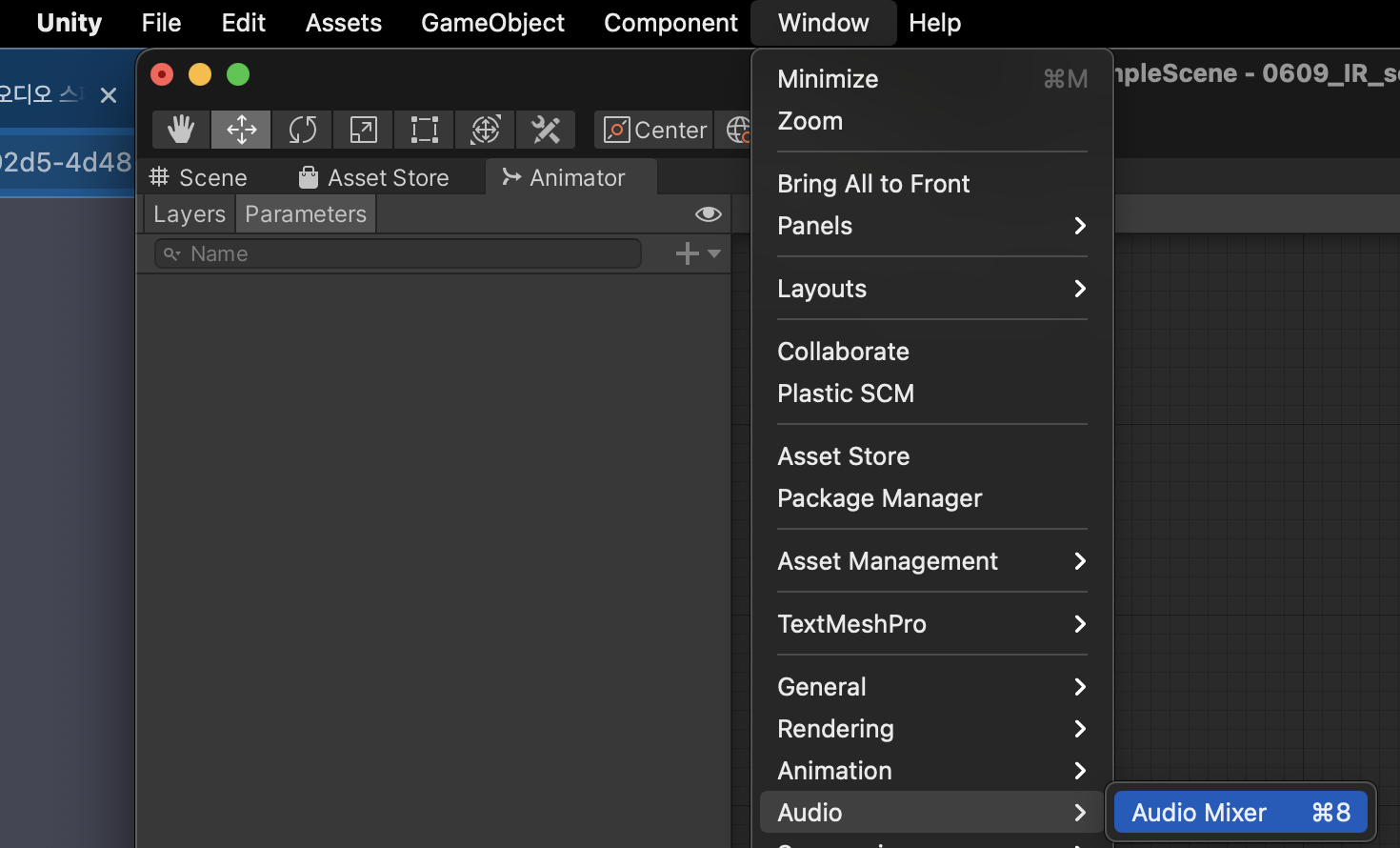This screenshot has height=848, width=1400.
Task: Expand the Rendering submenu
Action: [x=932, y=729]
